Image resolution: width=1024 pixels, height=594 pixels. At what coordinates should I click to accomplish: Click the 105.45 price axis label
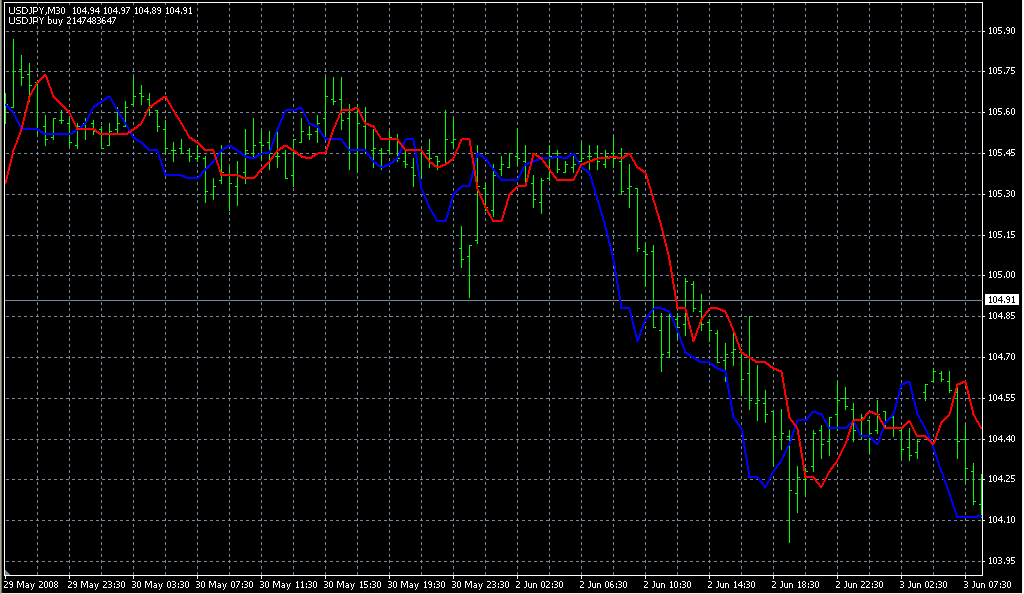pos(1001,153)
